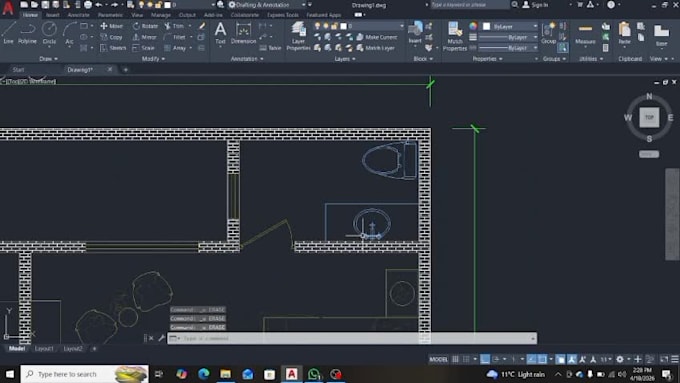Image resolution: width=680 pixels, height=383 pixels.
Task: Expand the Block panel
Action: pos(423,59)
